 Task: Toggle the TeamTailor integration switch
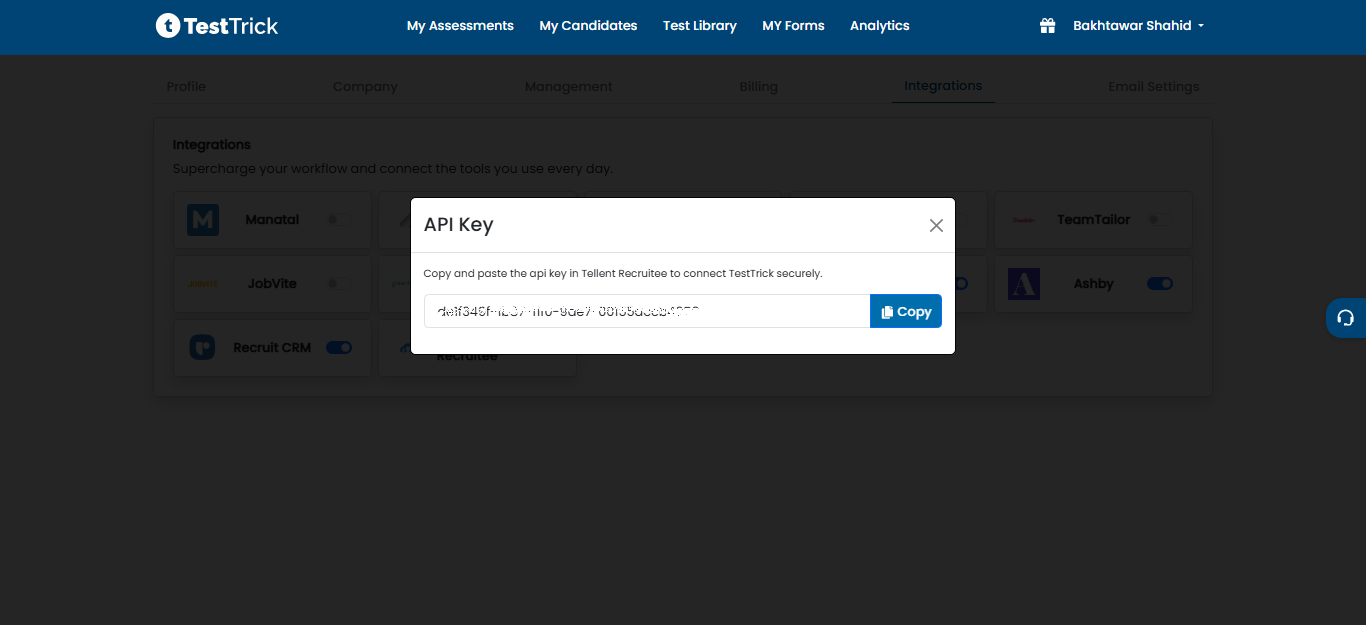pos(1160,220)
